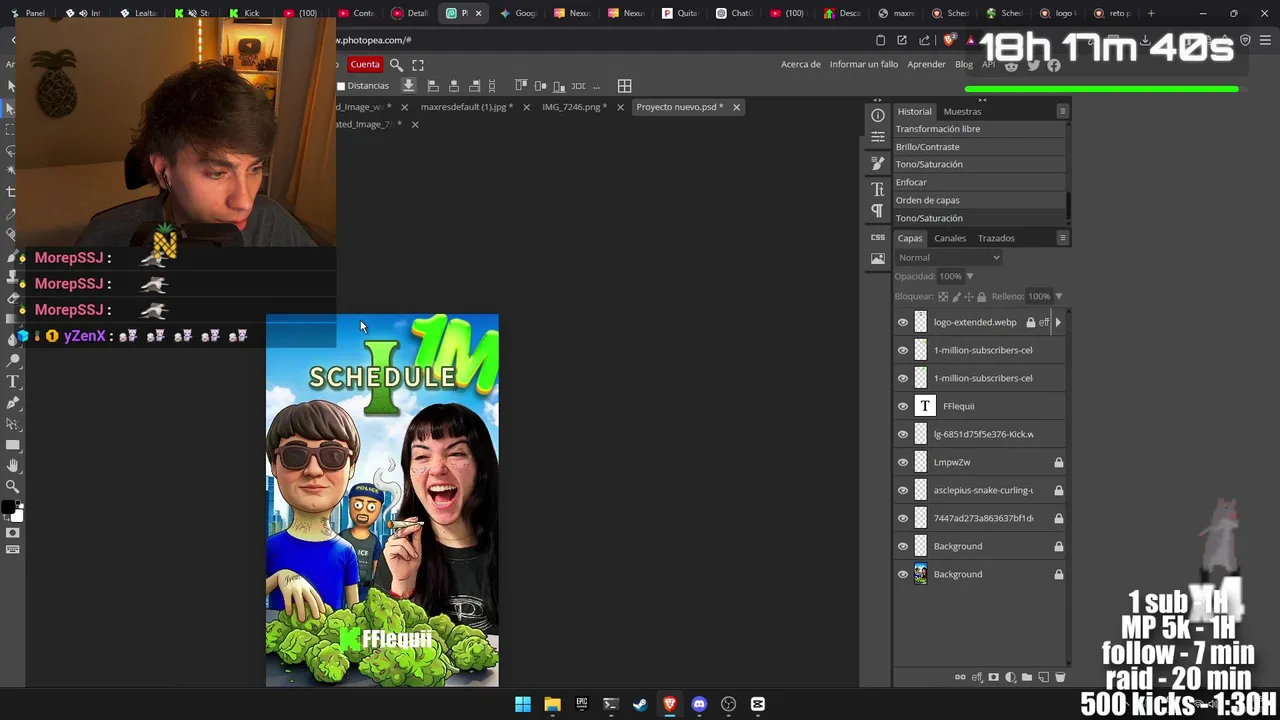Open the Capas panel menu
The width and height of the screenshot is (1280, 720).
(x=1062, y=238)
